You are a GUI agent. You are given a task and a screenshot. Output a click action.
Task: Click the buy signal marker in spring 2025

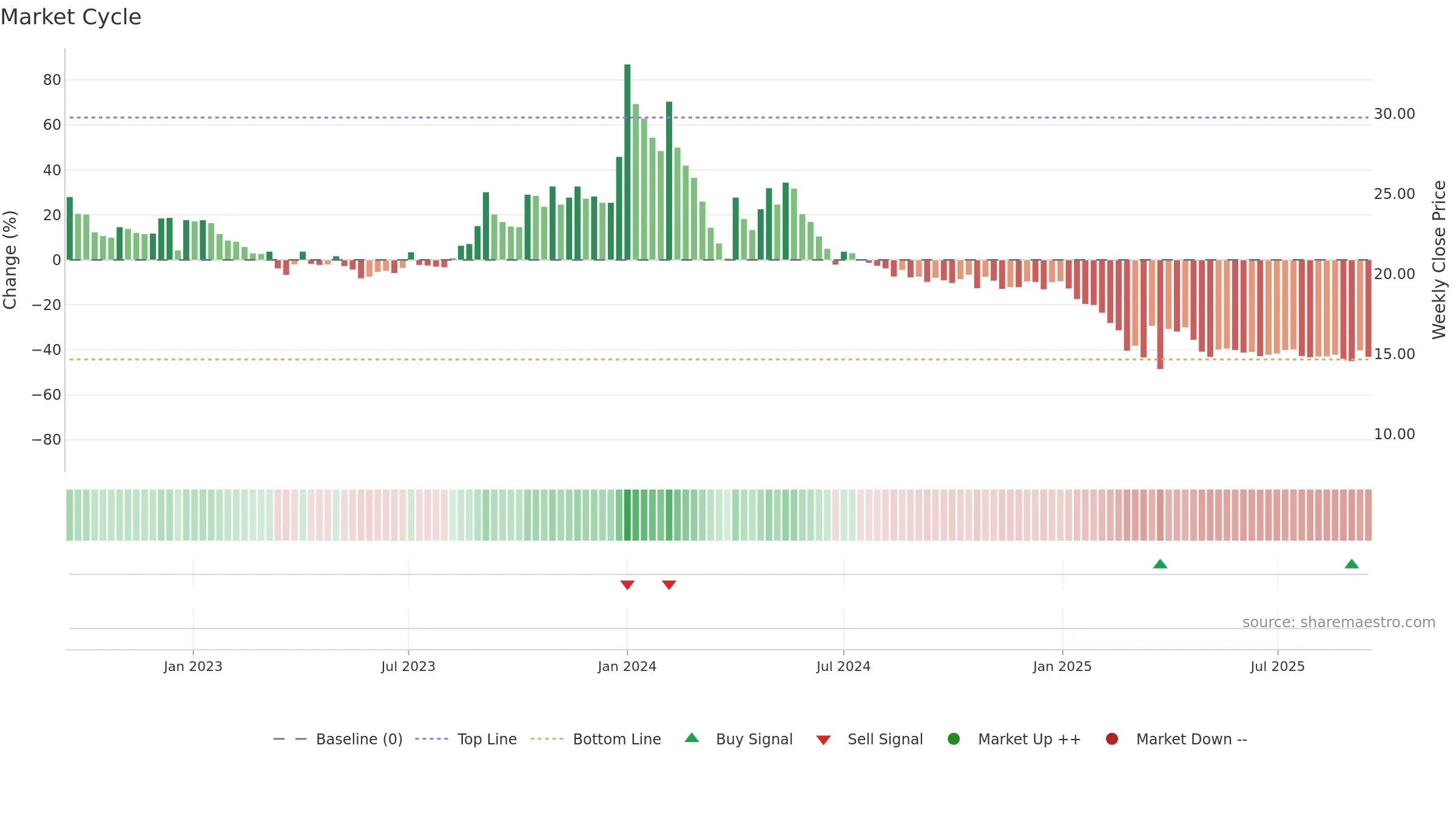point(1160,564)
